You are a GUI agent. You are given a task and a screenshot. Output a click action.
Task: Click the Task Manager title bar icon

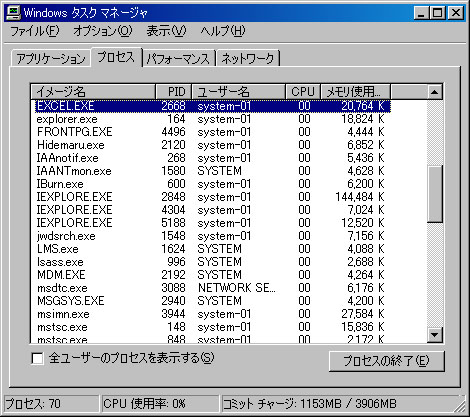(13, 13)
